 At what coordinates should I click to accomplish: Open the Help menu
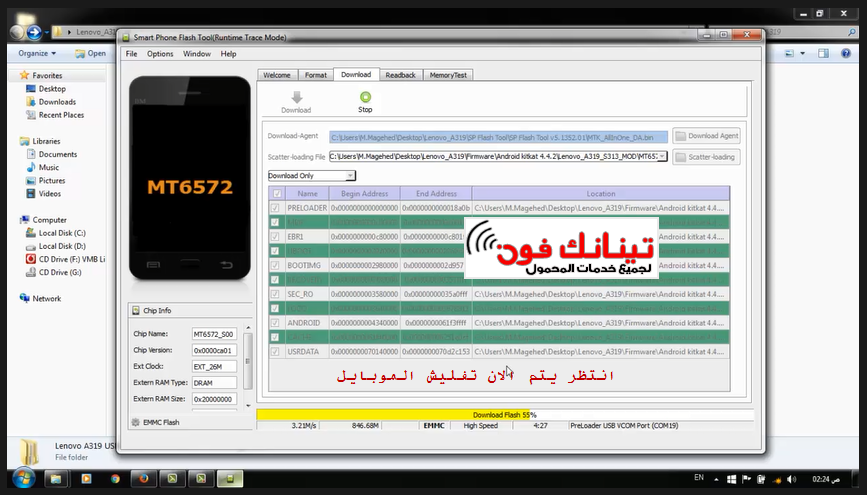tap(228, 54)
